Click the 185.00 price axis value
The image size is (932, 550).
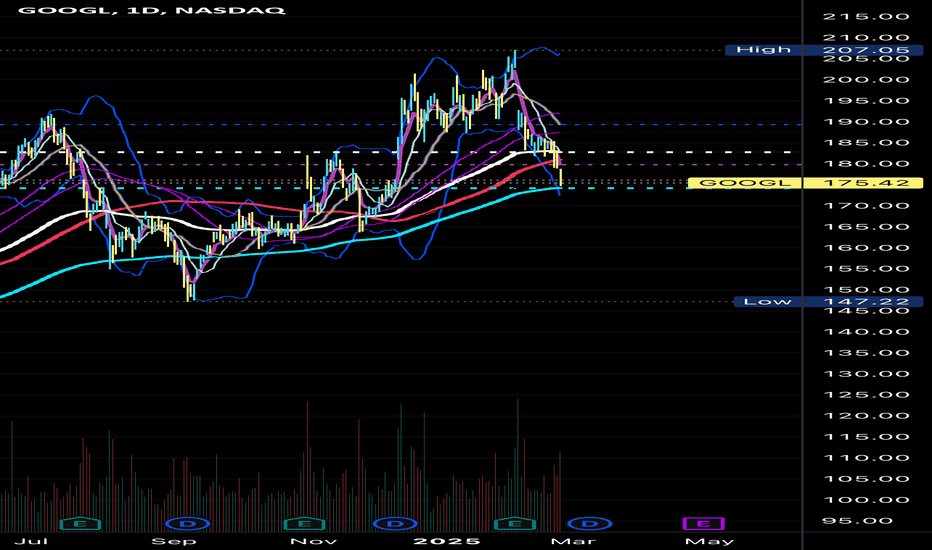[866, 143]
